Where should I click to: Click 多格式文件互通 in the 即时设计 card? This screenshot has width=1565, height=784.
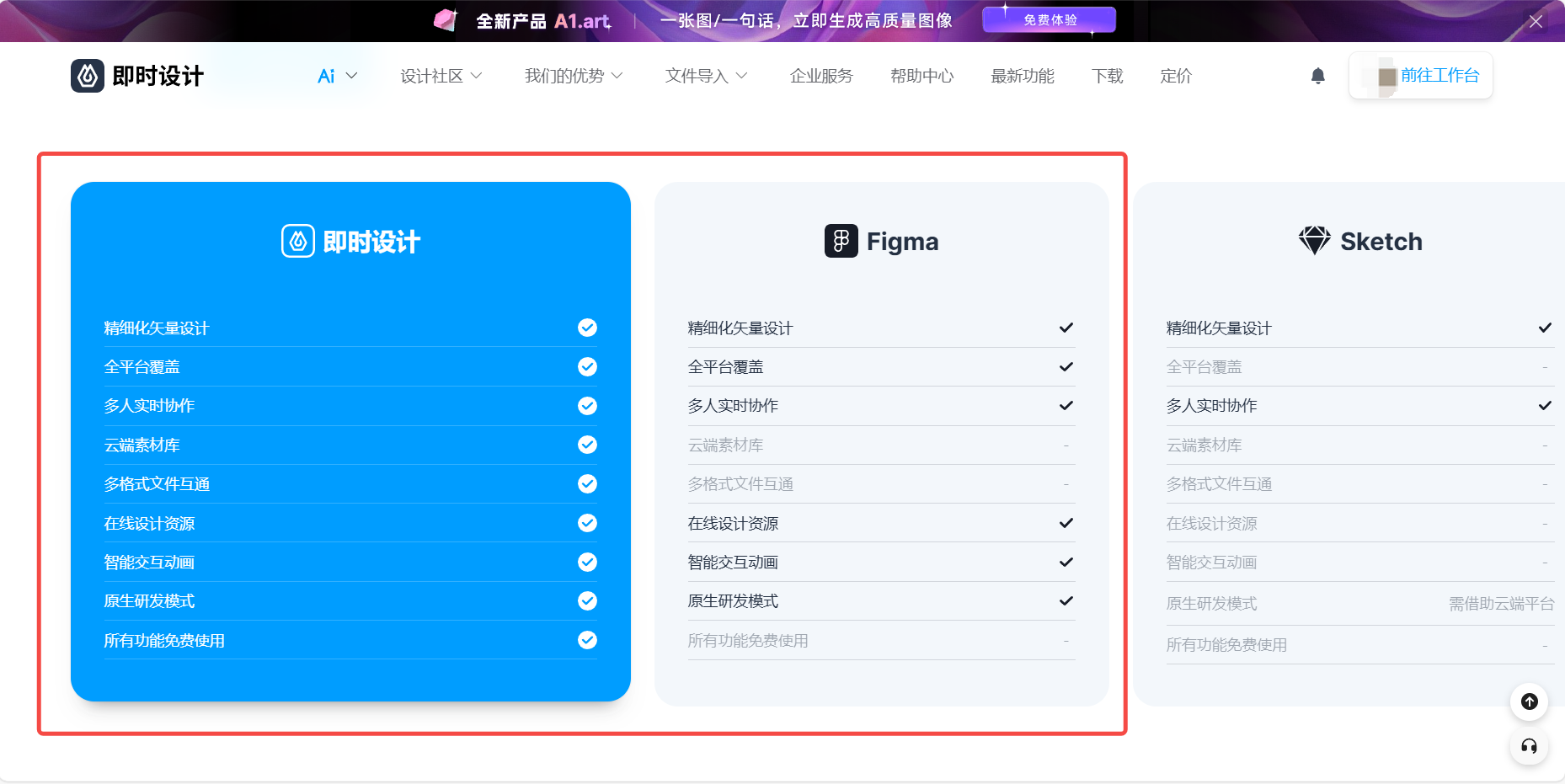(x=157, y=484)
